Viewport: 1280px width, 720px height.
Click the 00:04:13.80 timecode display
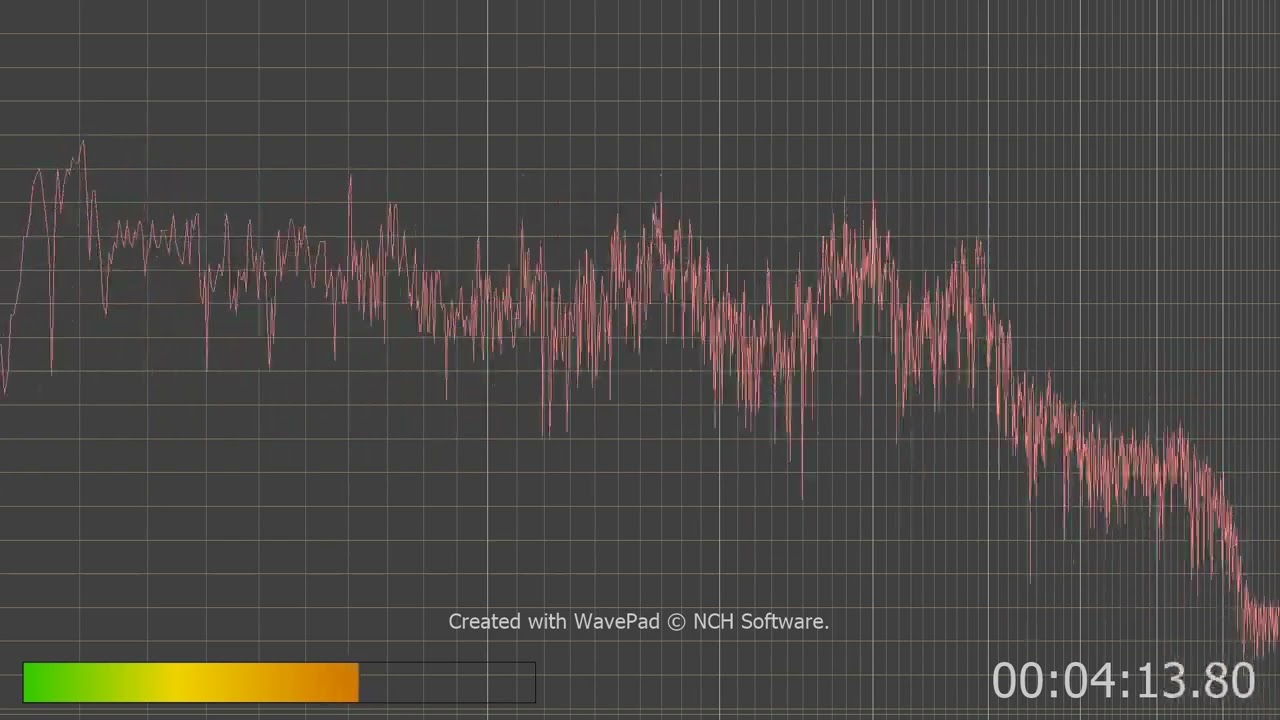pos(1123,681)
